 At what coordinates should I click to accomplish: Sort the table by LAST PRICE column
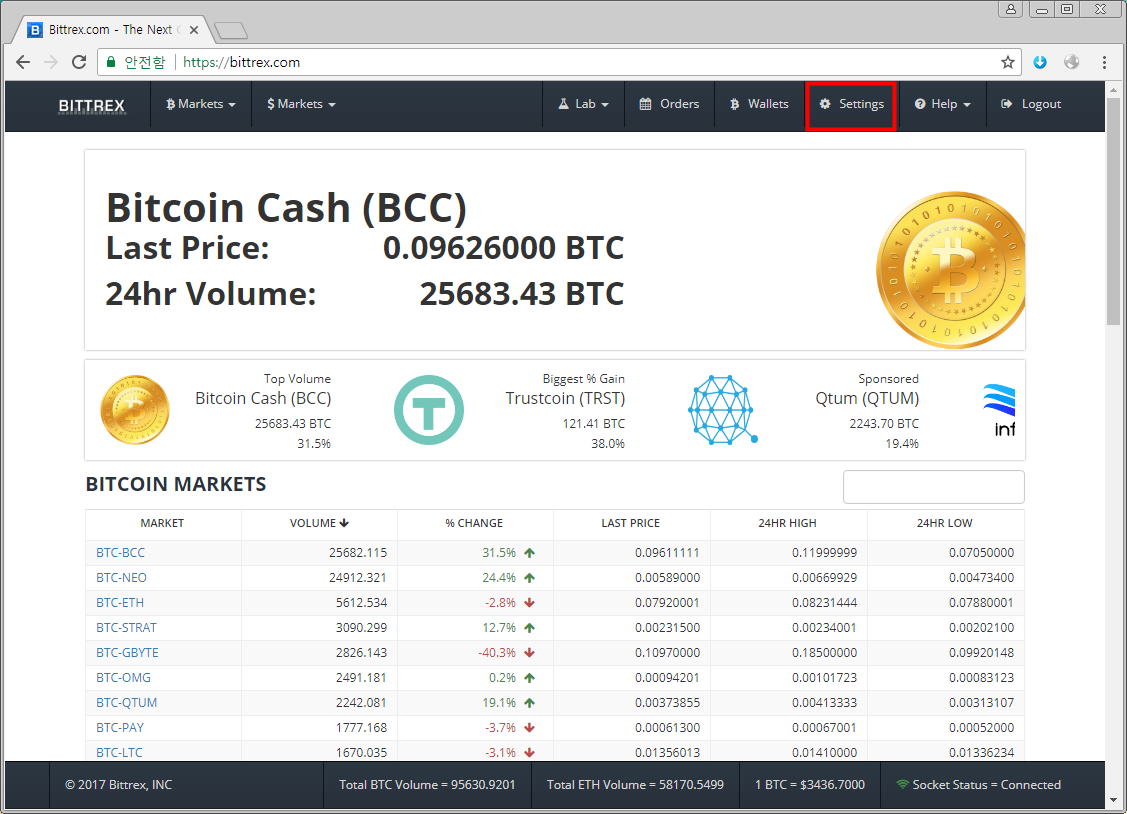(630, 523)
